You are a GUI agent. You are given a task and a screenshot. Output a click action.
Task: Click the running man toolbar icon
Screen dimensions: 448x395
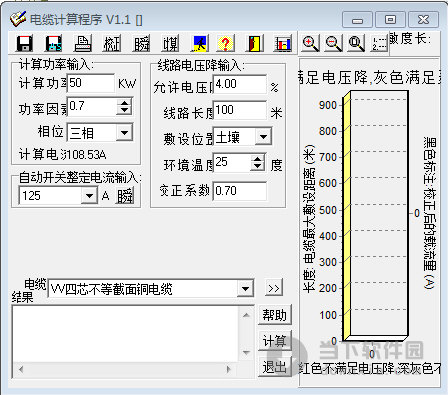[x=199, y=43]
